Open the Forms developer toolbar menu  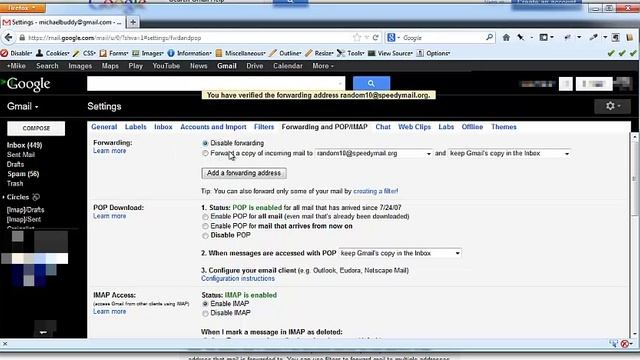(x=114, y=53)
